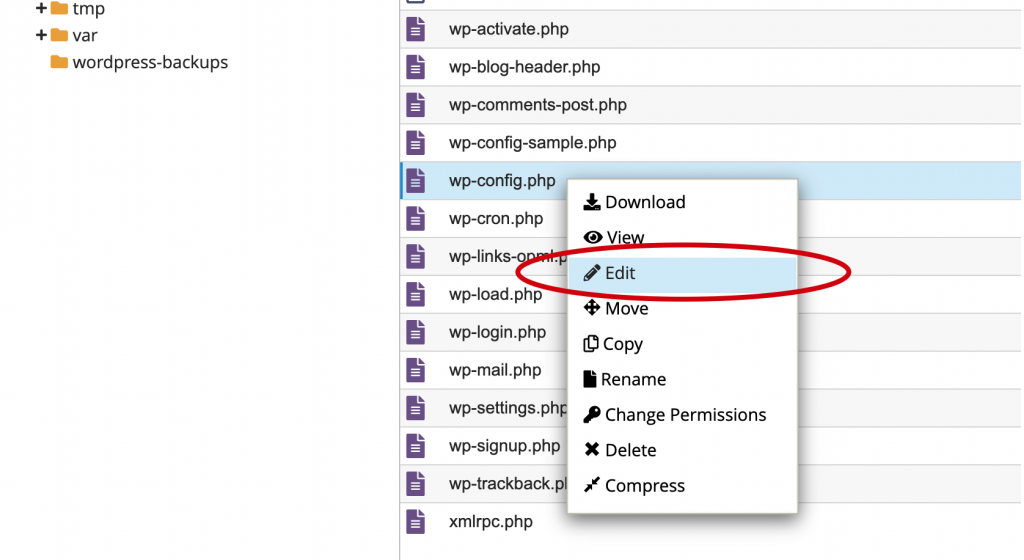Choose Delete from the context menu
Image resolution: width=1024 pixels, height=560 pixels.
click(682, 450)
